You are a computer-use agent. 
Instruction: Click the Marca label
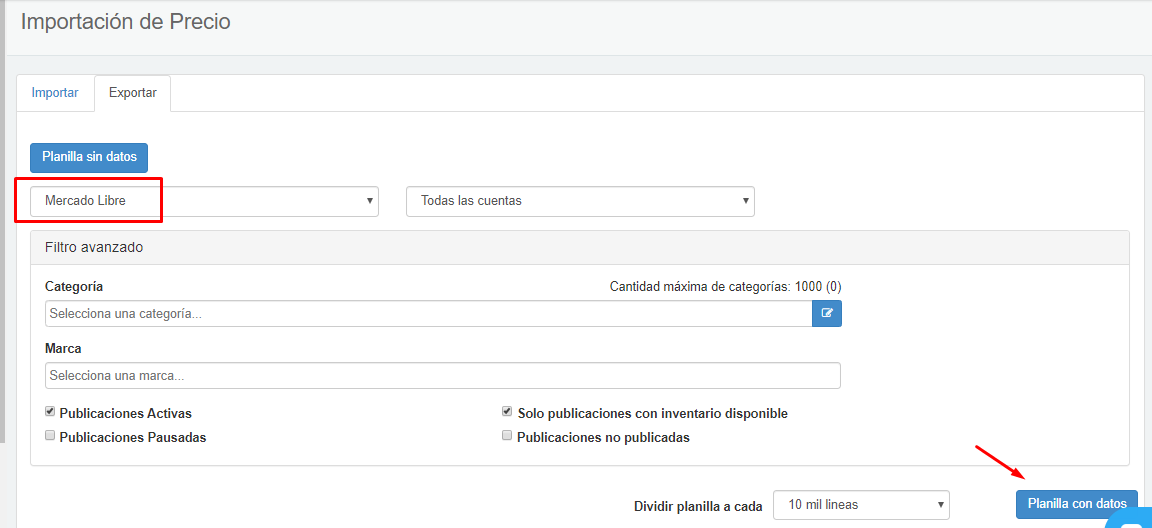pyautogui.click(x=63, y=348)
